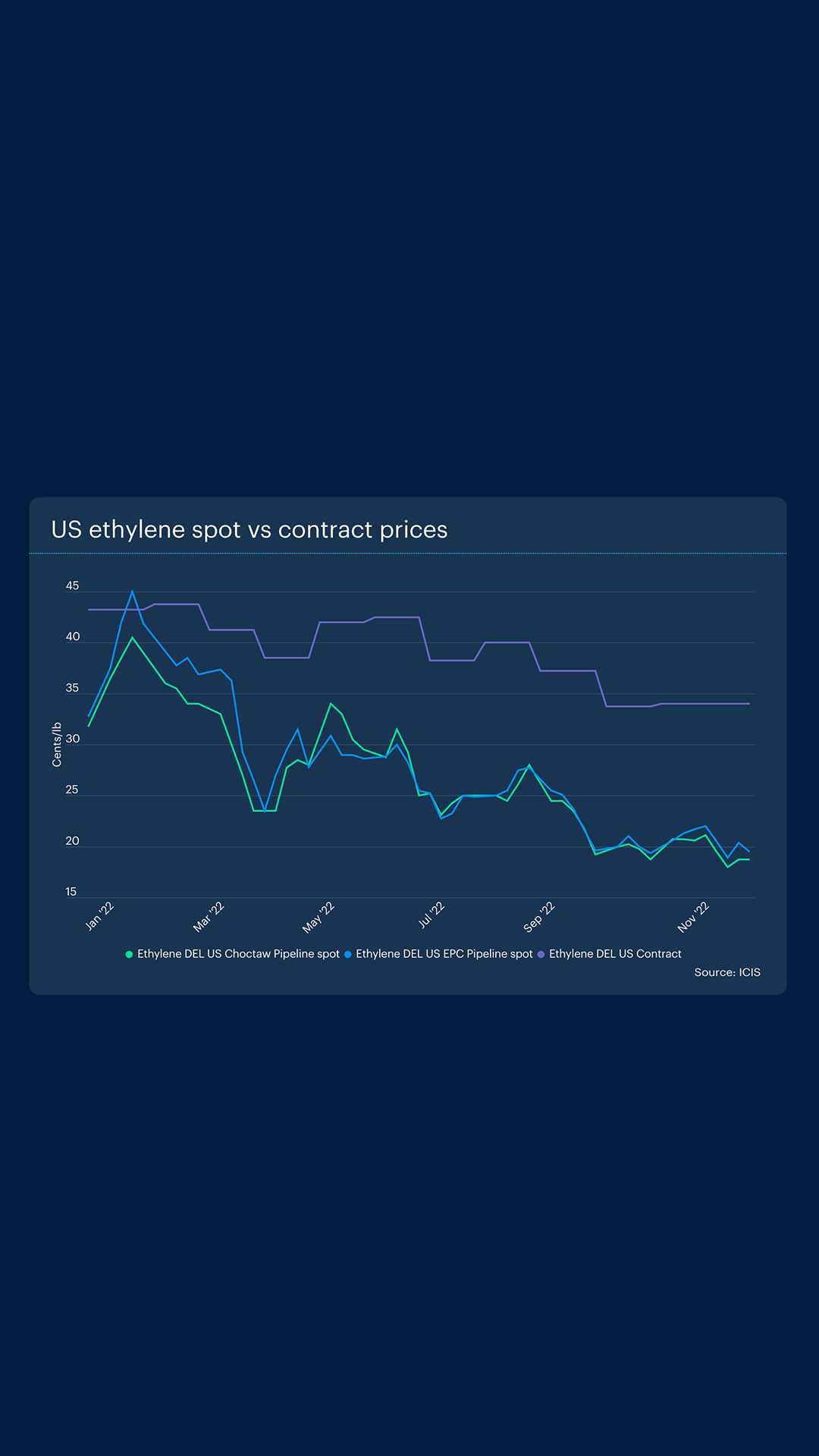Click the green Choctaw line's highest peak
The height and width of the screenshot is (1456, 819).
132,638
